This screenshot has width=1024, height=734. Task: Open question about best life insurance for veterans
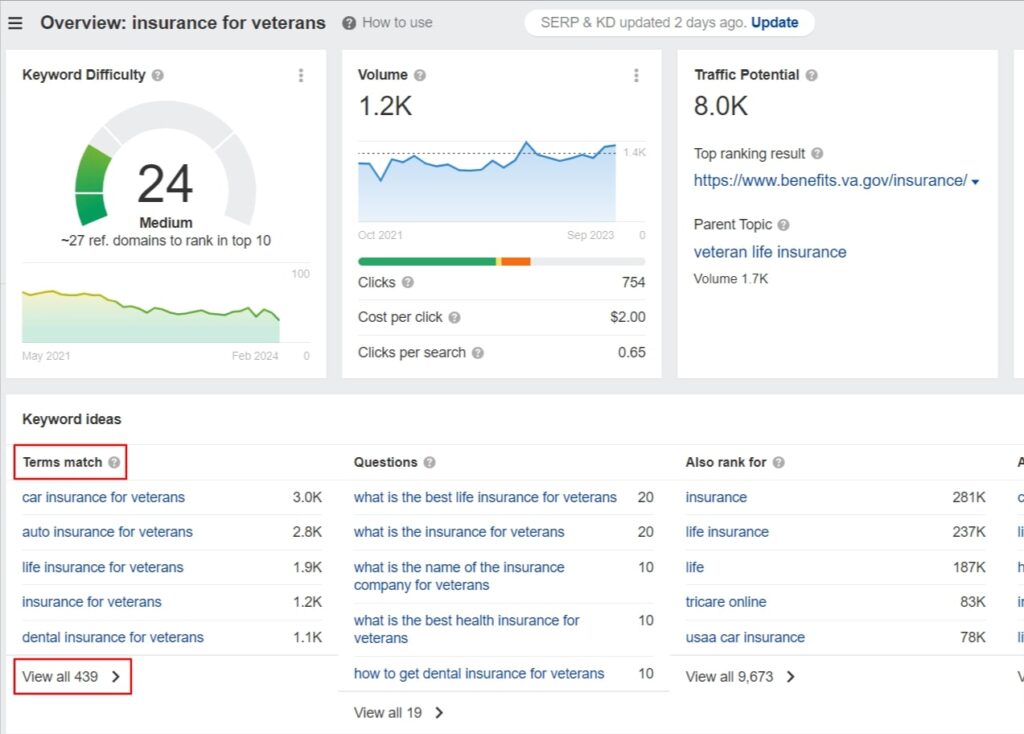pyautogui.click(x=485, y=498)
